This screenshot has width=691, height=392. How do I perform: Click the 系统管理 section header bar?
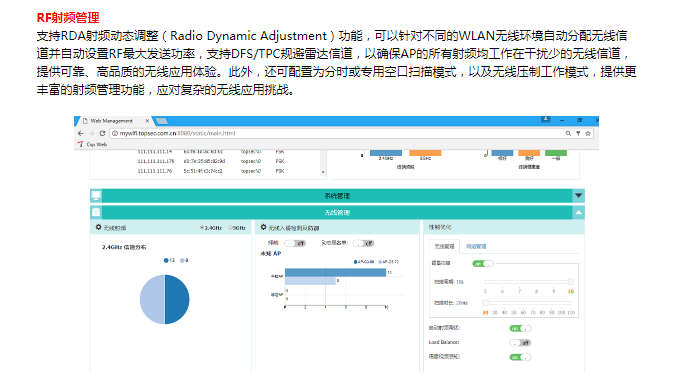click(x=337, y=196)
